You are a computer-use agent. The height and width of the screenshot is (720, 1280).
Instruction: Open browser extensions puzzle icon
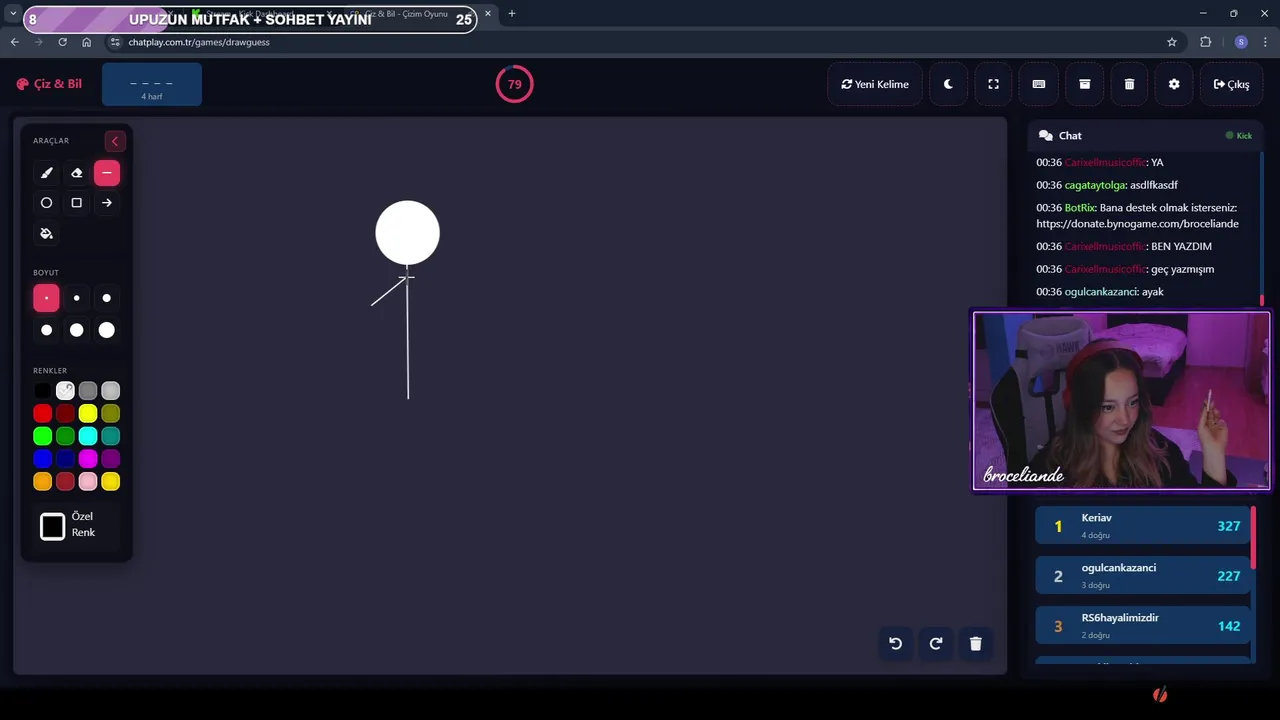pyautogui.click(x=1205, y=42)
